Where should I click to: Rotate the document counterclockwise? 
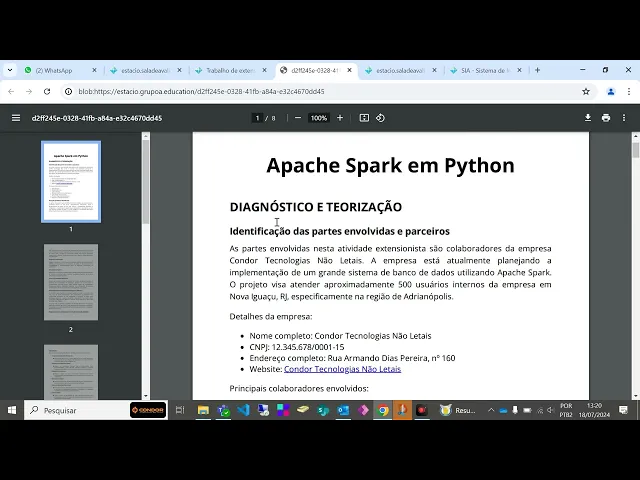(x=380, y=118)
